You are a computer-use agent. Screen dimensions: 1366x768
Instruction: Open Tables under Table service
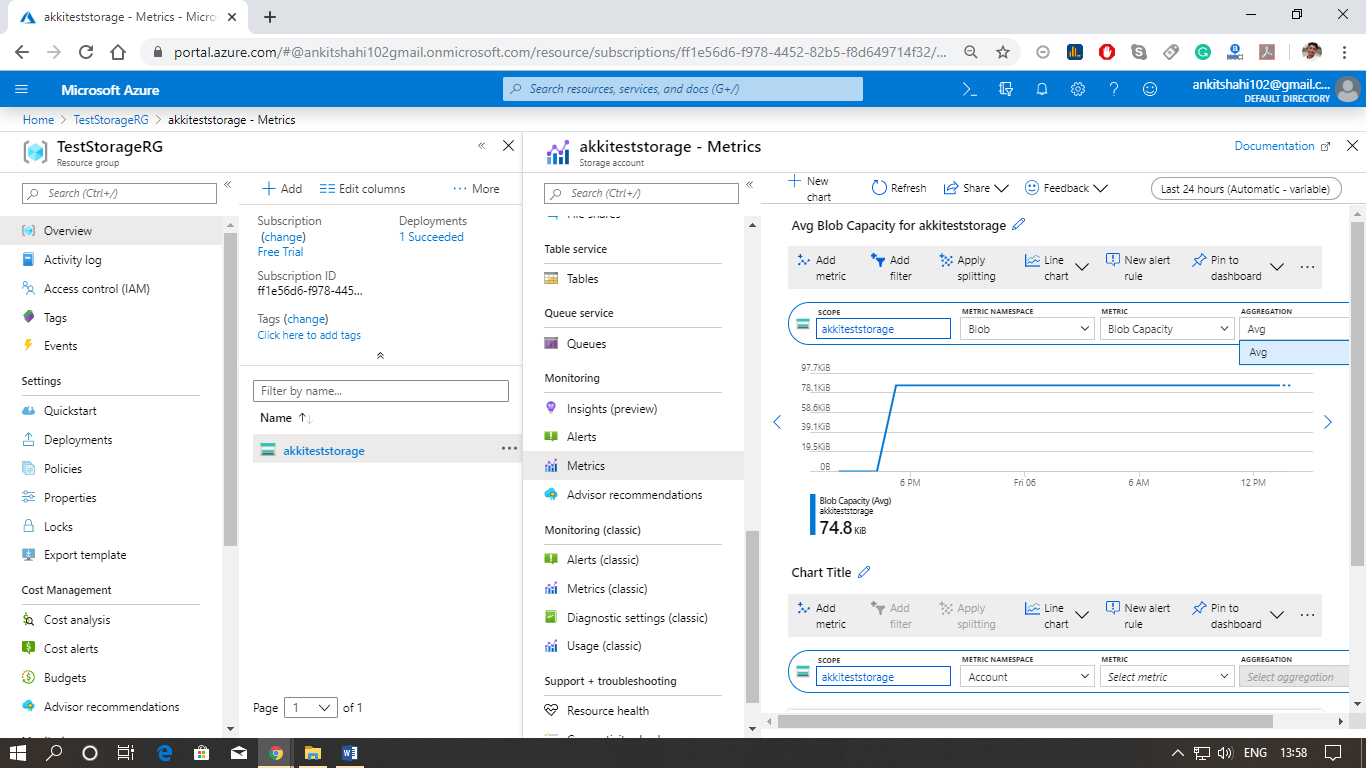click(583, 279)
